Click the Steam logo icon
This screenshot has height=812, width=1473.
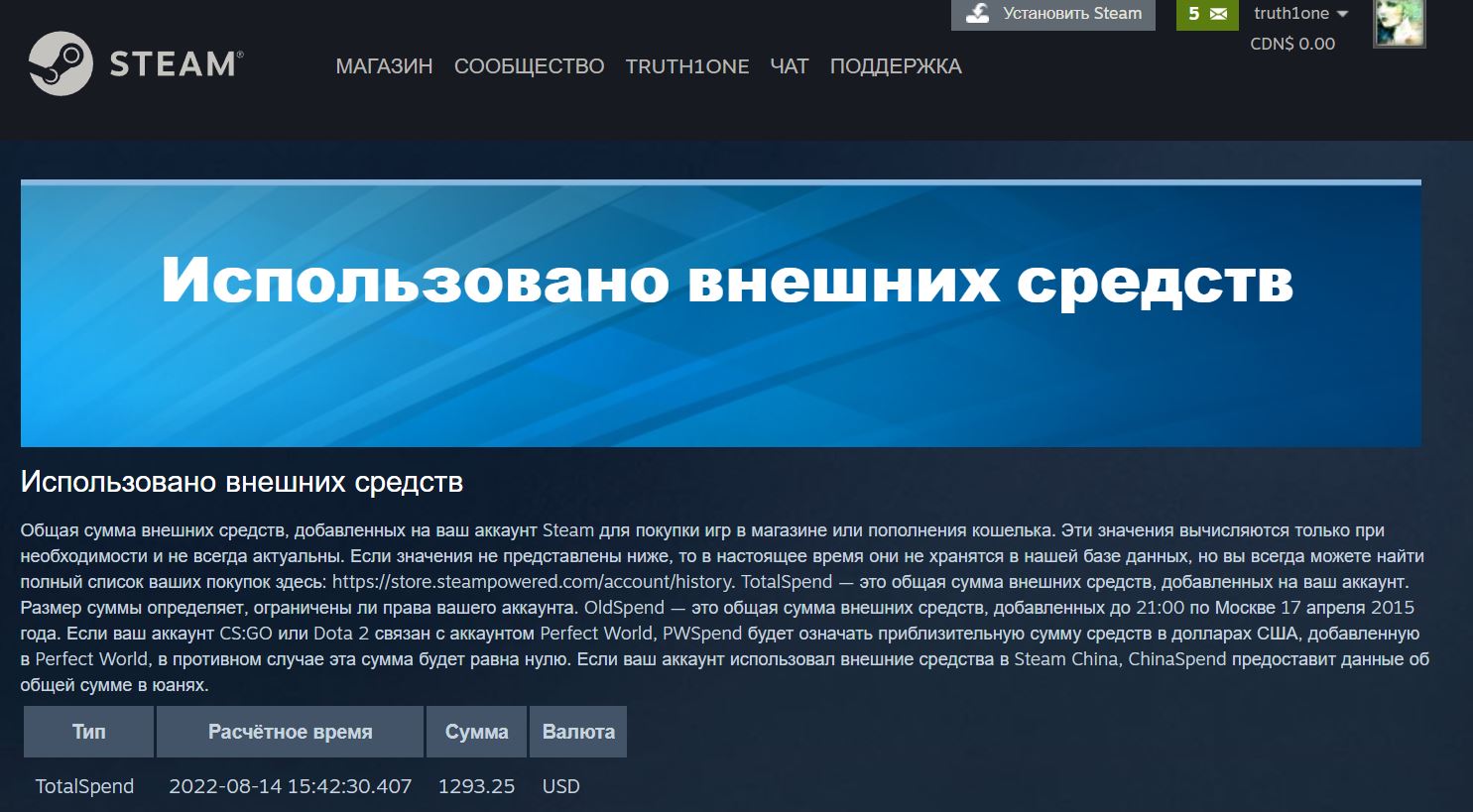pos(61,63)
